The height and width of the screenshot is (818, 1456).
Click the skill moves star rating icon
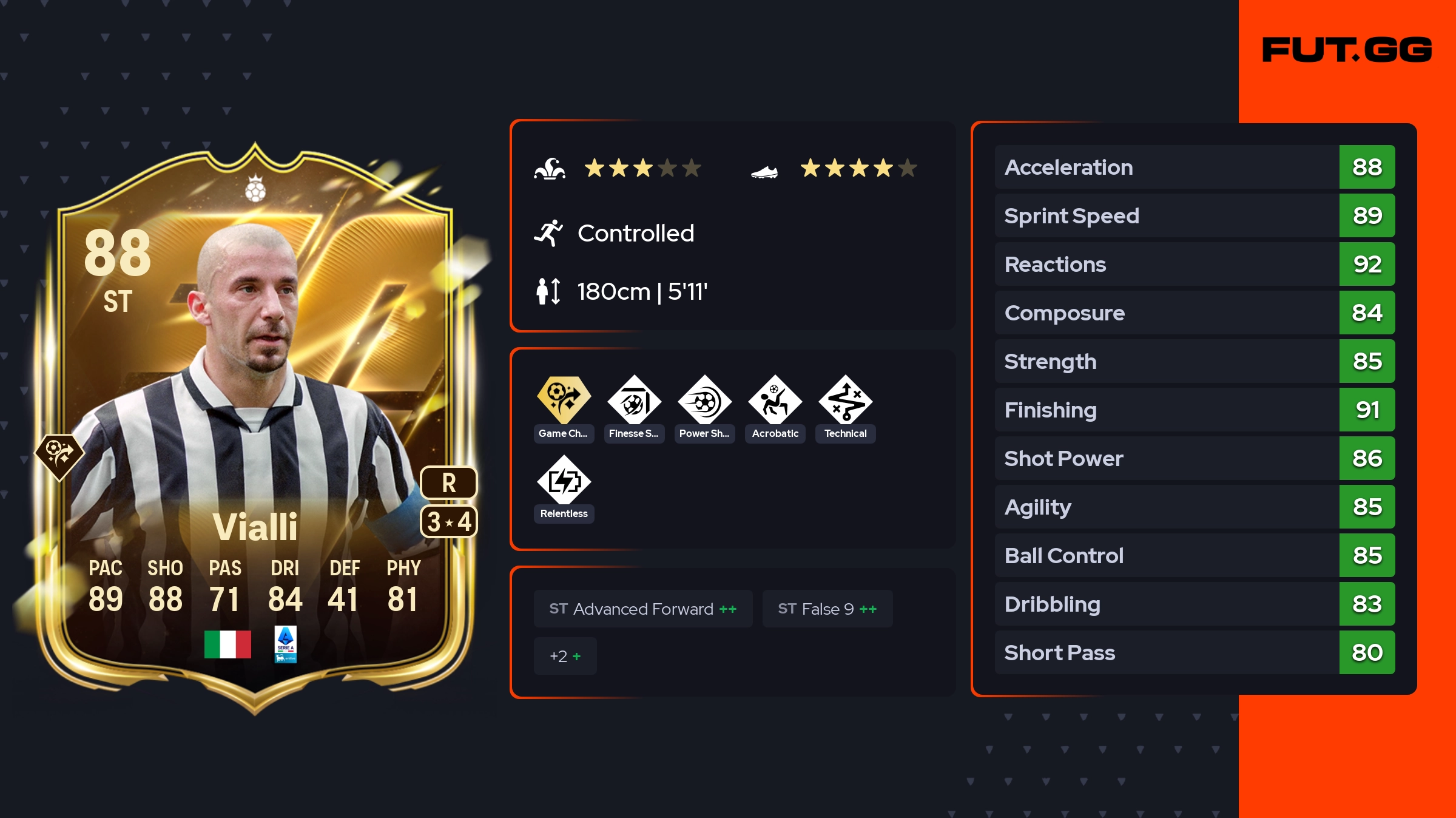click(x=550, y=168)
